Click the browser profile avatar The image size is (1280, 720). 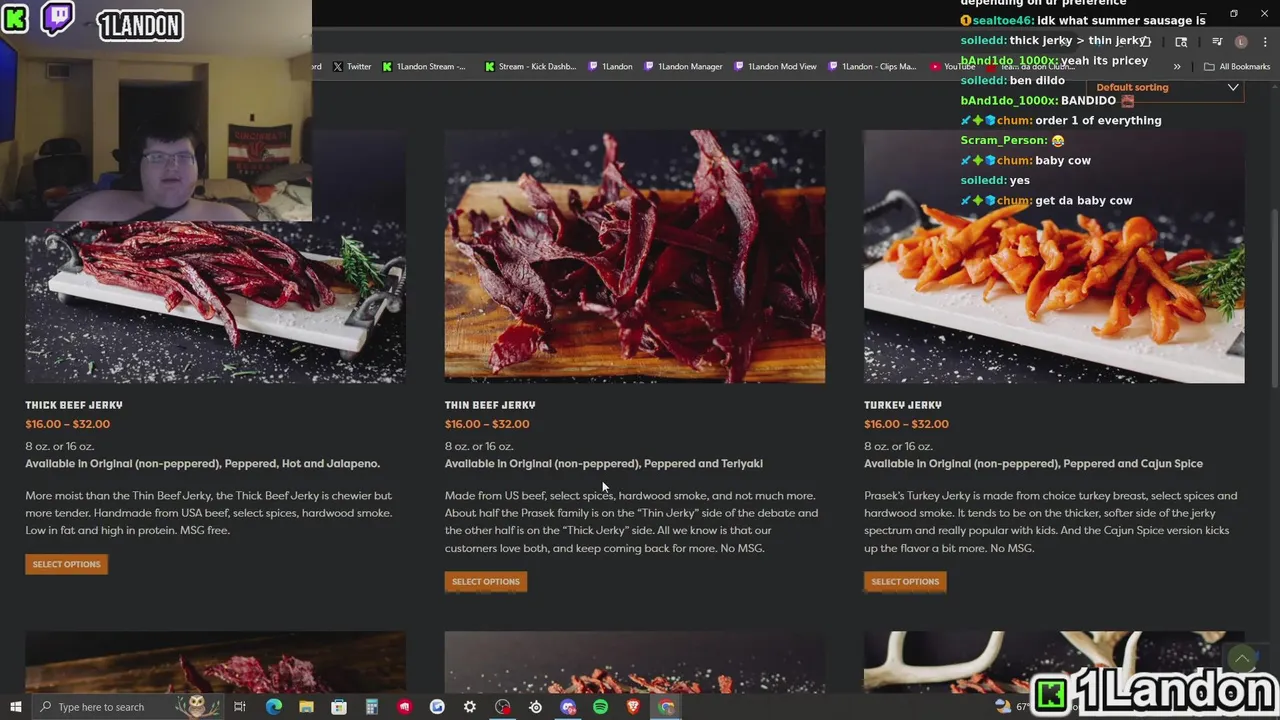point(1241,42)
